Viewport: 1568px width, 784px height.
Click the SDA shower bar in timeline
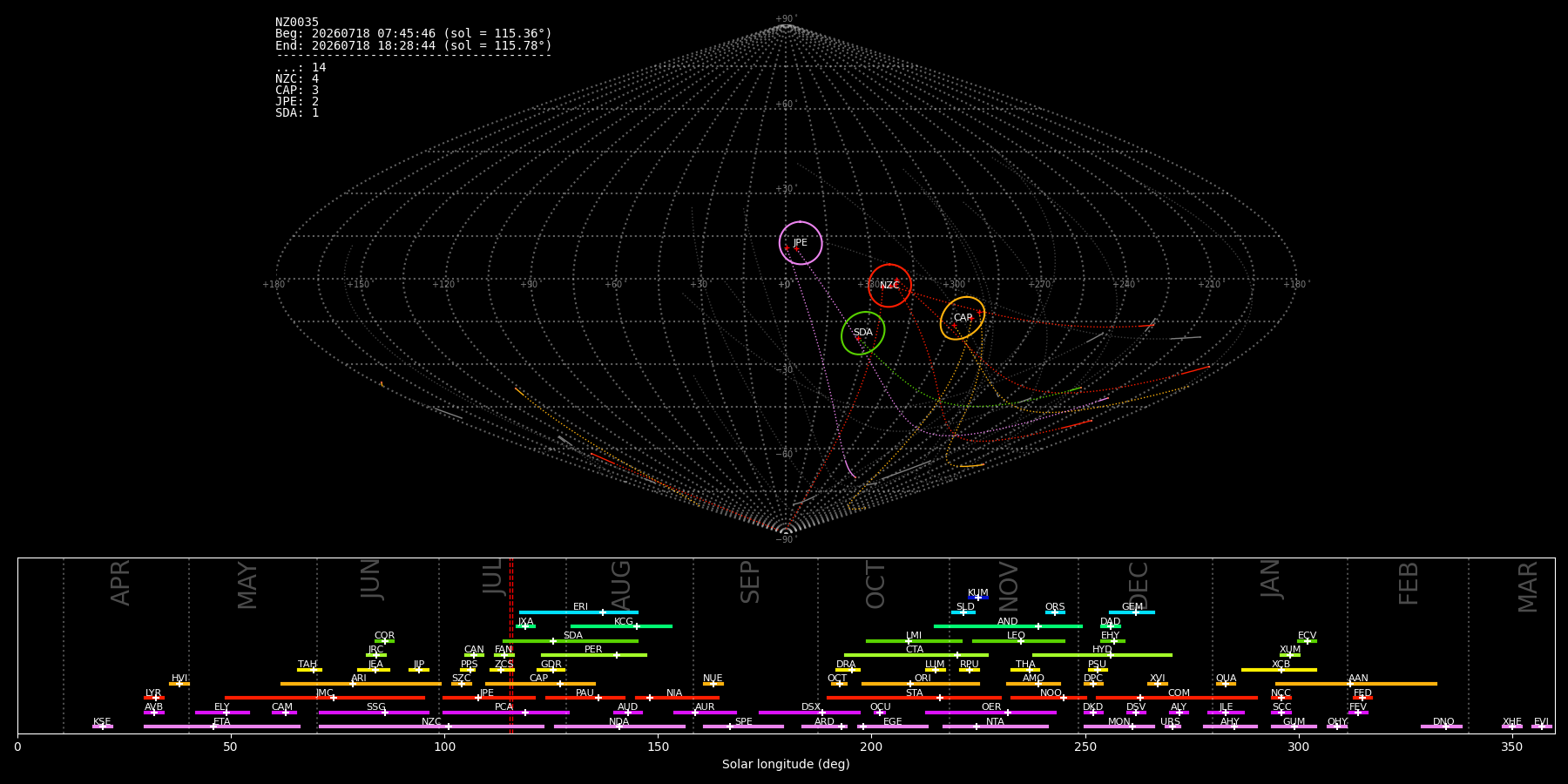click(x=571, y=641)
